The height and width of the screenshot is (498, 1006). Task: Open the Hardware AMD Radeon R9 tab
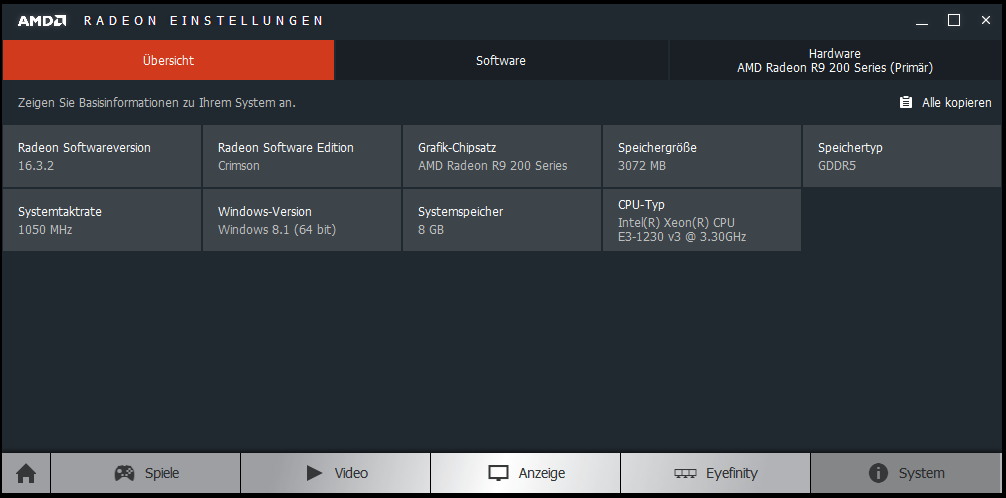click(835, 60)
